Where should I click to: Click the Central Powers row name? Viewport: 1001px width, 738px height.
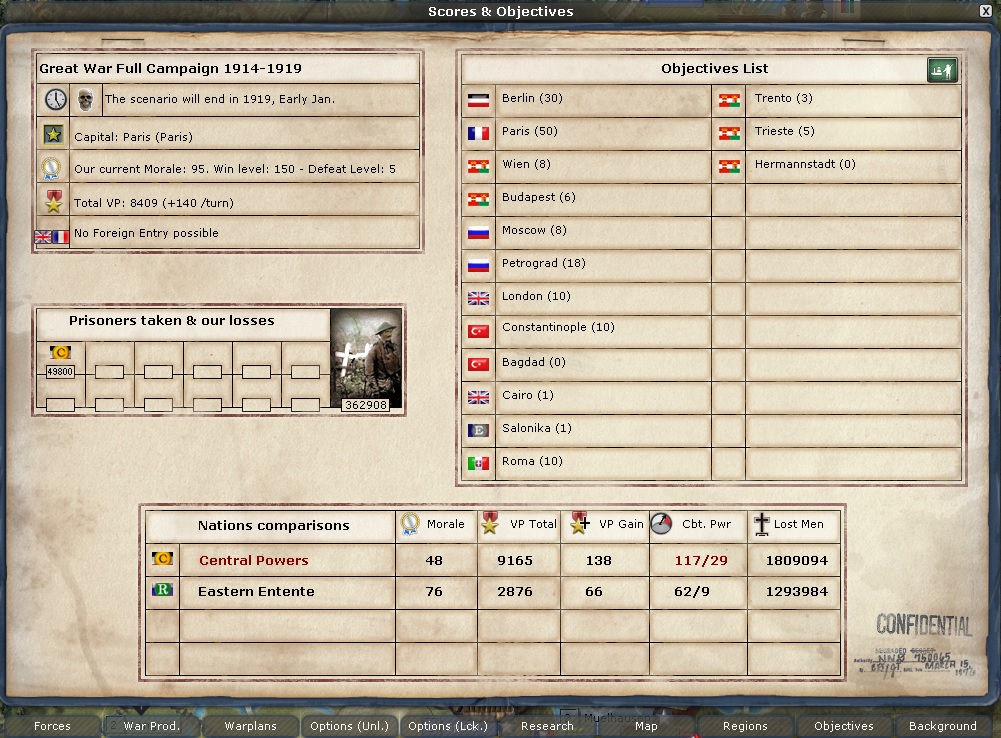[253, 560]
